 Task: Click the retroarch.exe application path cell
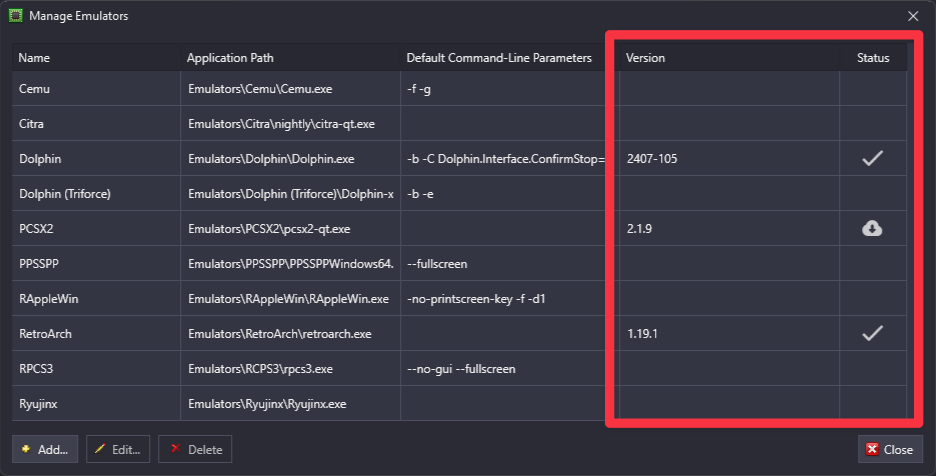290,334
